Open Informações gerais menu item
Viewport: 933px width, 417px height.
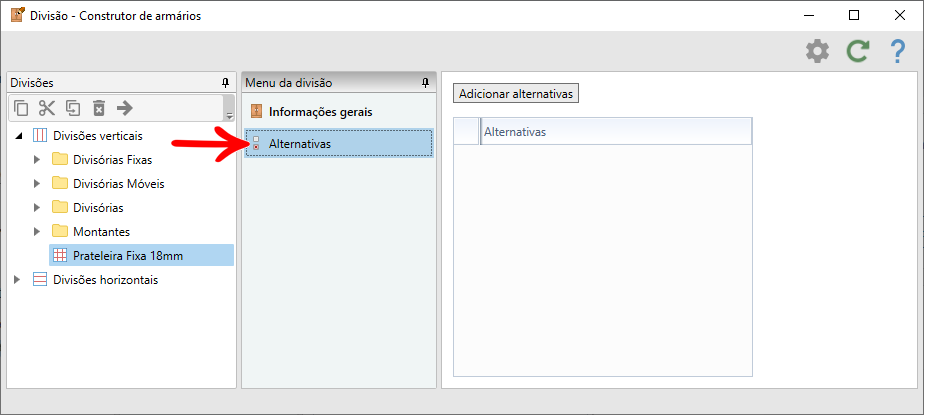[x=339, y=111]
